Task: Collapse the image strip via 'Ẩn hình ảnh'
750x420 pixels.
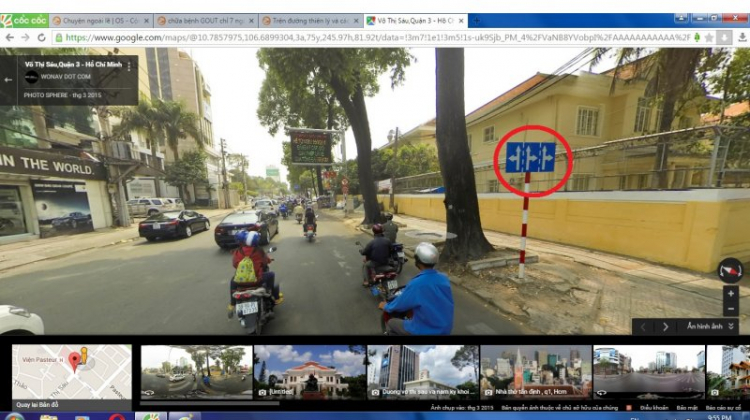Action: (x=709, y=326)
